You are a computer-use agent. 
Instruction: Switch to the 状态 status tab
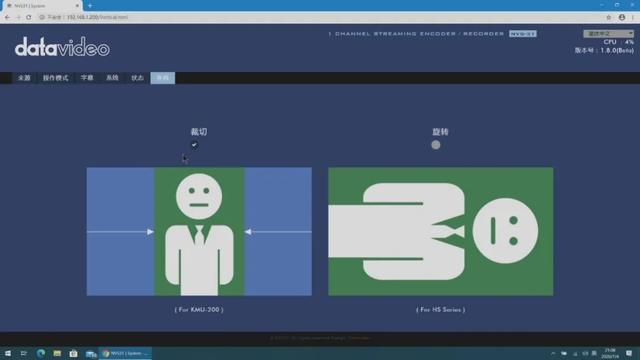pos(138,78)
